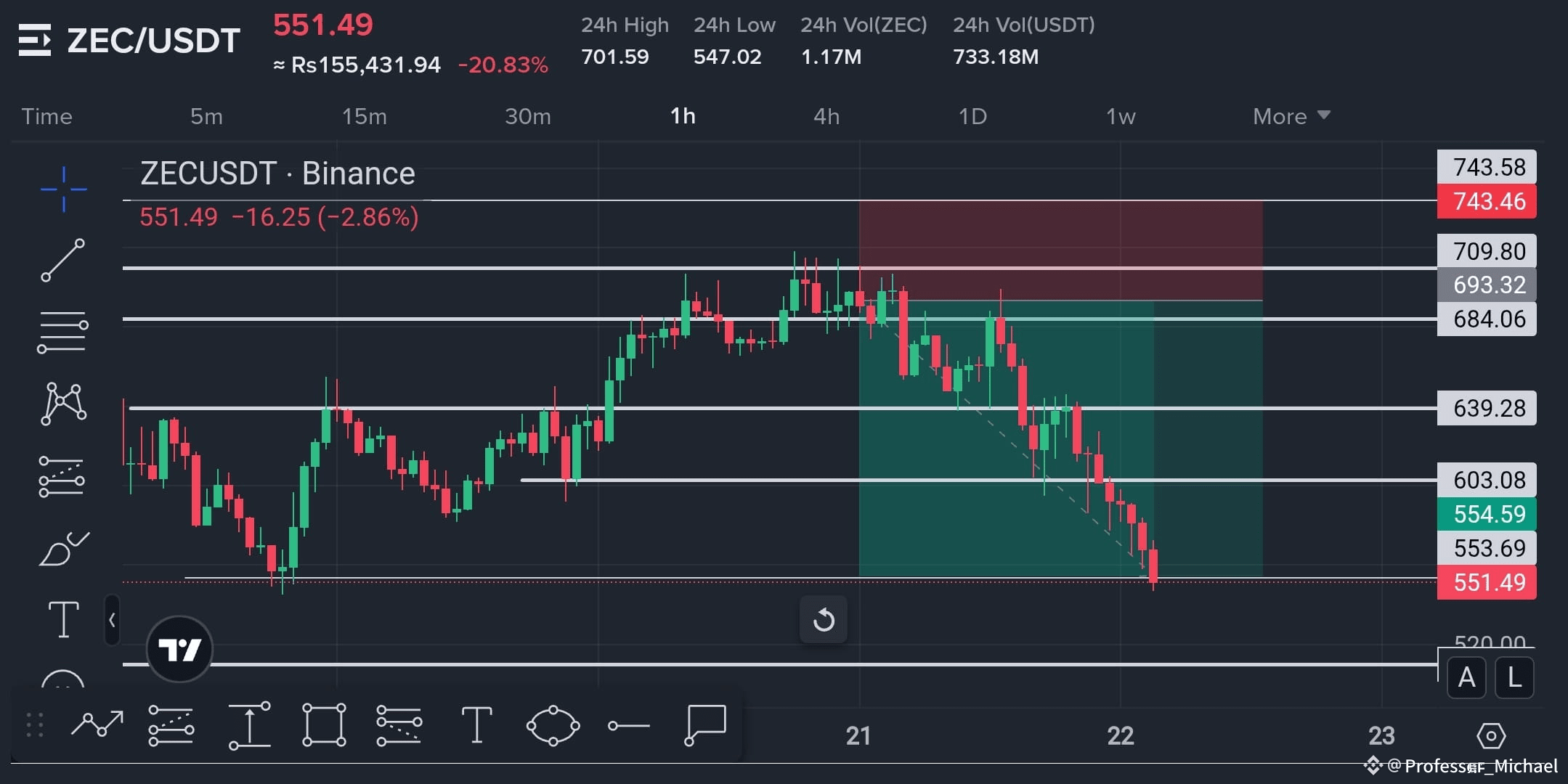The image size is (1568, 784).
Task: Select the Fibonacci retracement tool in bottom toolbar
Action: [171, 725]
